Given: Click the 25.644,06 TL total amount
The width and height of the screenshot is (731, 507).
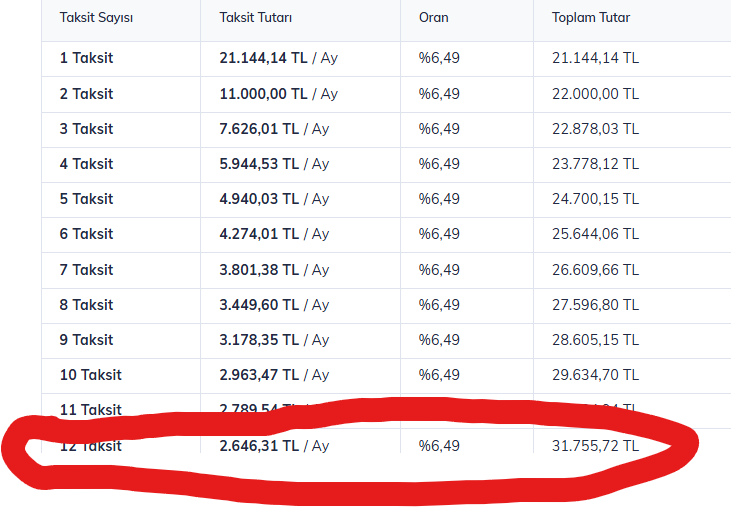Looking at the screenshot, I should 595,234.
